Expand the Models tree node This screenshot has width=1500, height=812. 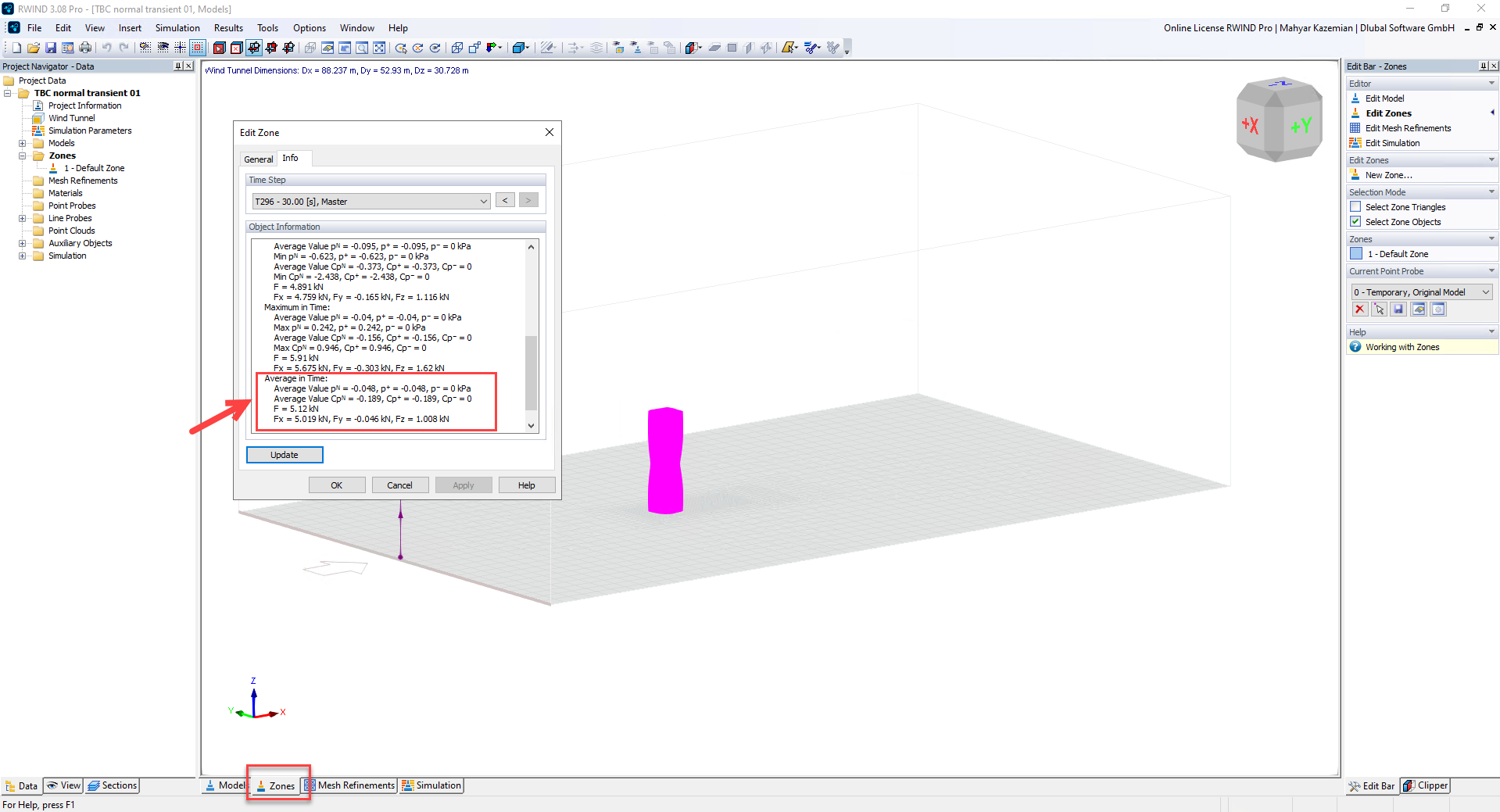(x=22, y=143)
